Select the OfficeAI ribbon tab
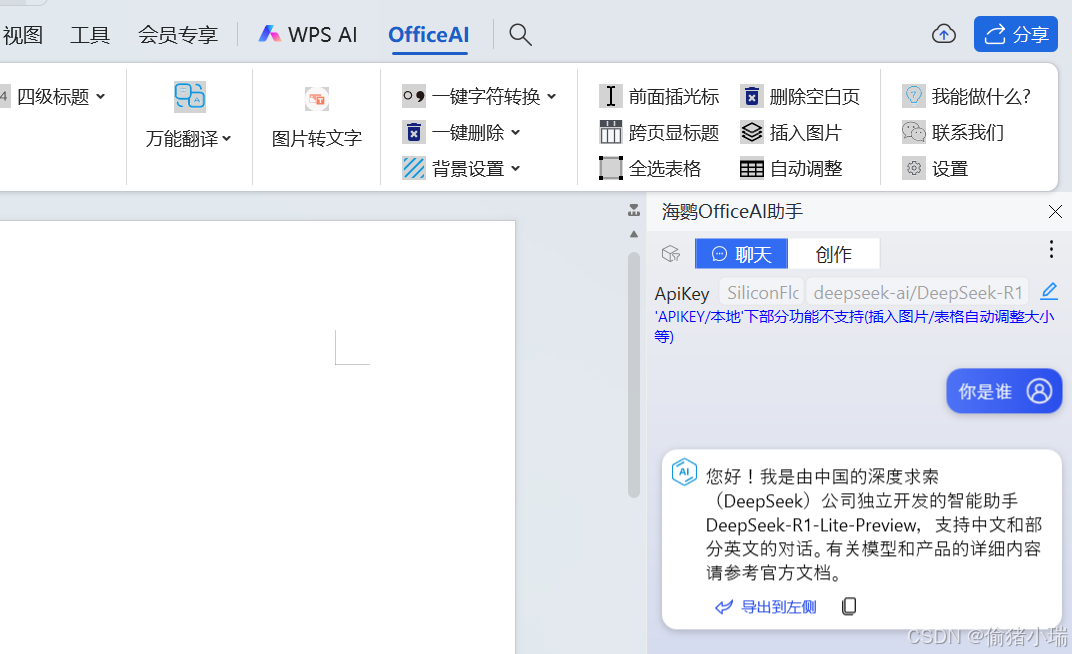 [429, 34]
